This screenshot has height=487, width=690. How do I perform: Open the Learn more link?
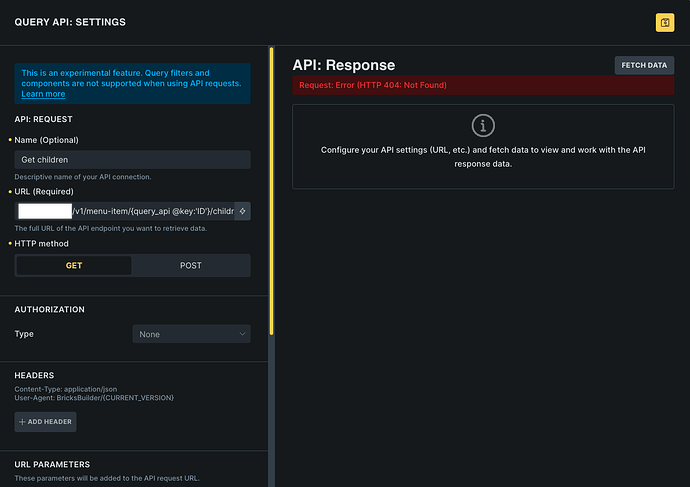pos(43,94)
